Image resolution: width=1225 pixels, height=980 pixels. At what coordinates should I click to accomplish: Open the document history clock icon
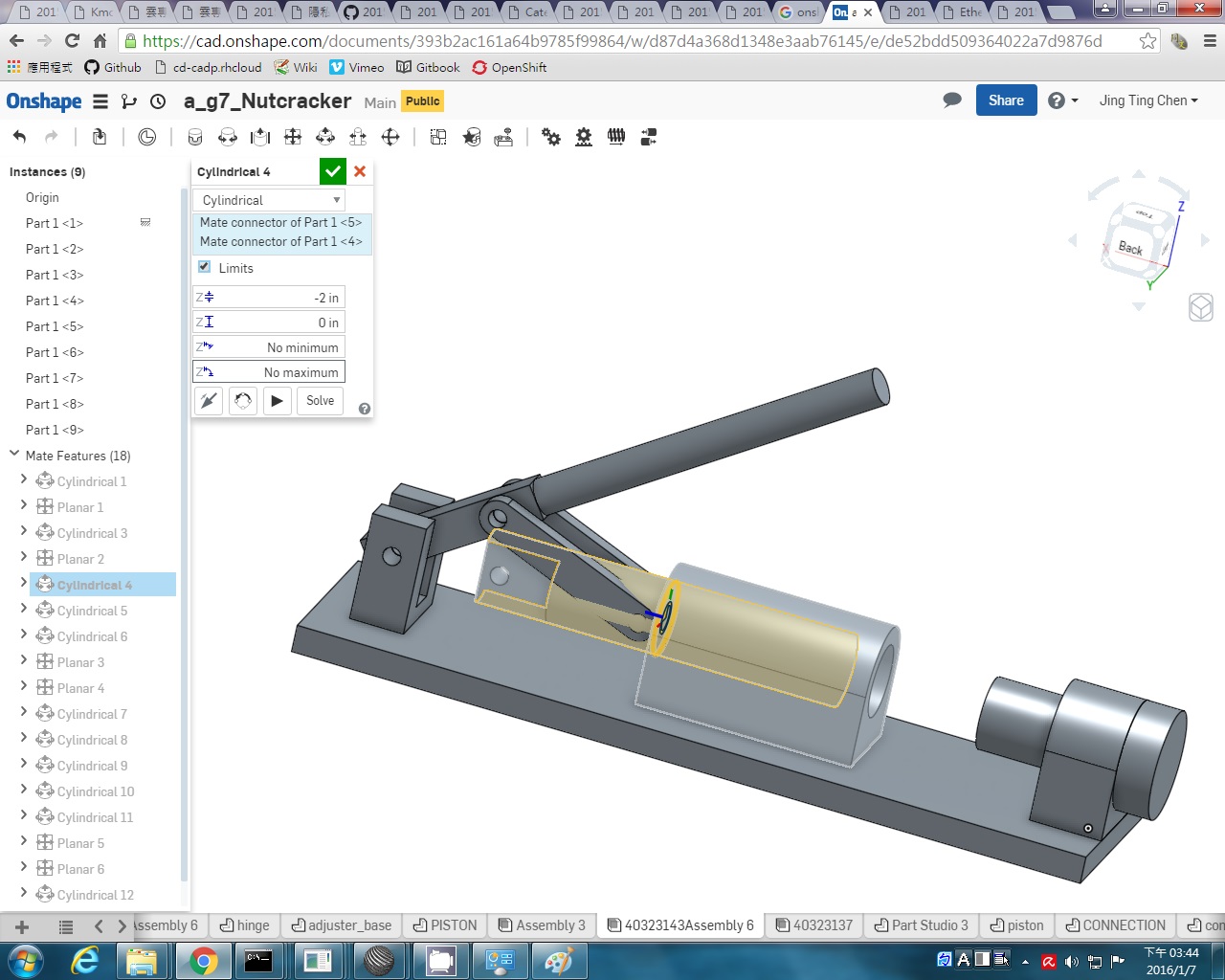pos(158,101)
